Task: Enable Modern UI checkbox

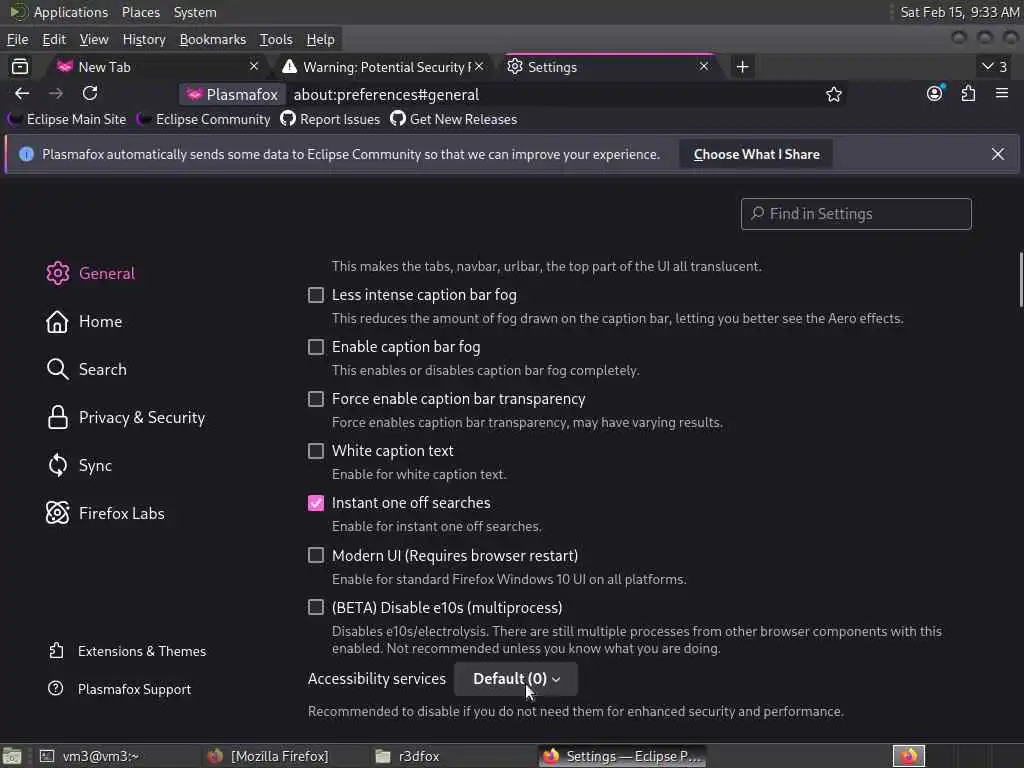Action: point(316,555)
